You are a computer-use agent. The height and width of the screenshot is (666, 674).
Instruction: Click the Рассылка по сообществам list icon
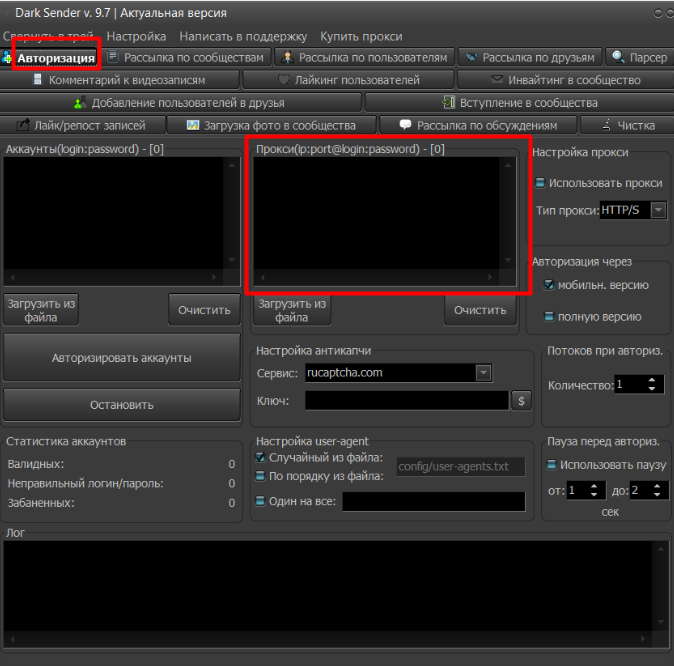tap(113, 57)
